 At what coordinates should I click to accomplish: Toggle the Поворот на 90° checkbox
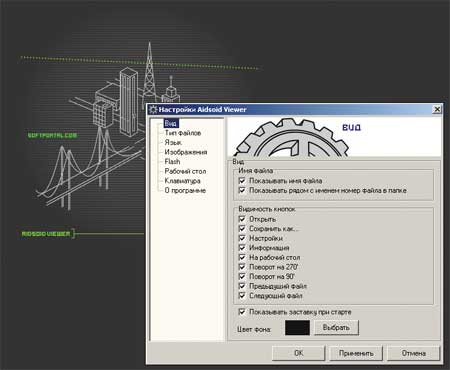[242, 276]
